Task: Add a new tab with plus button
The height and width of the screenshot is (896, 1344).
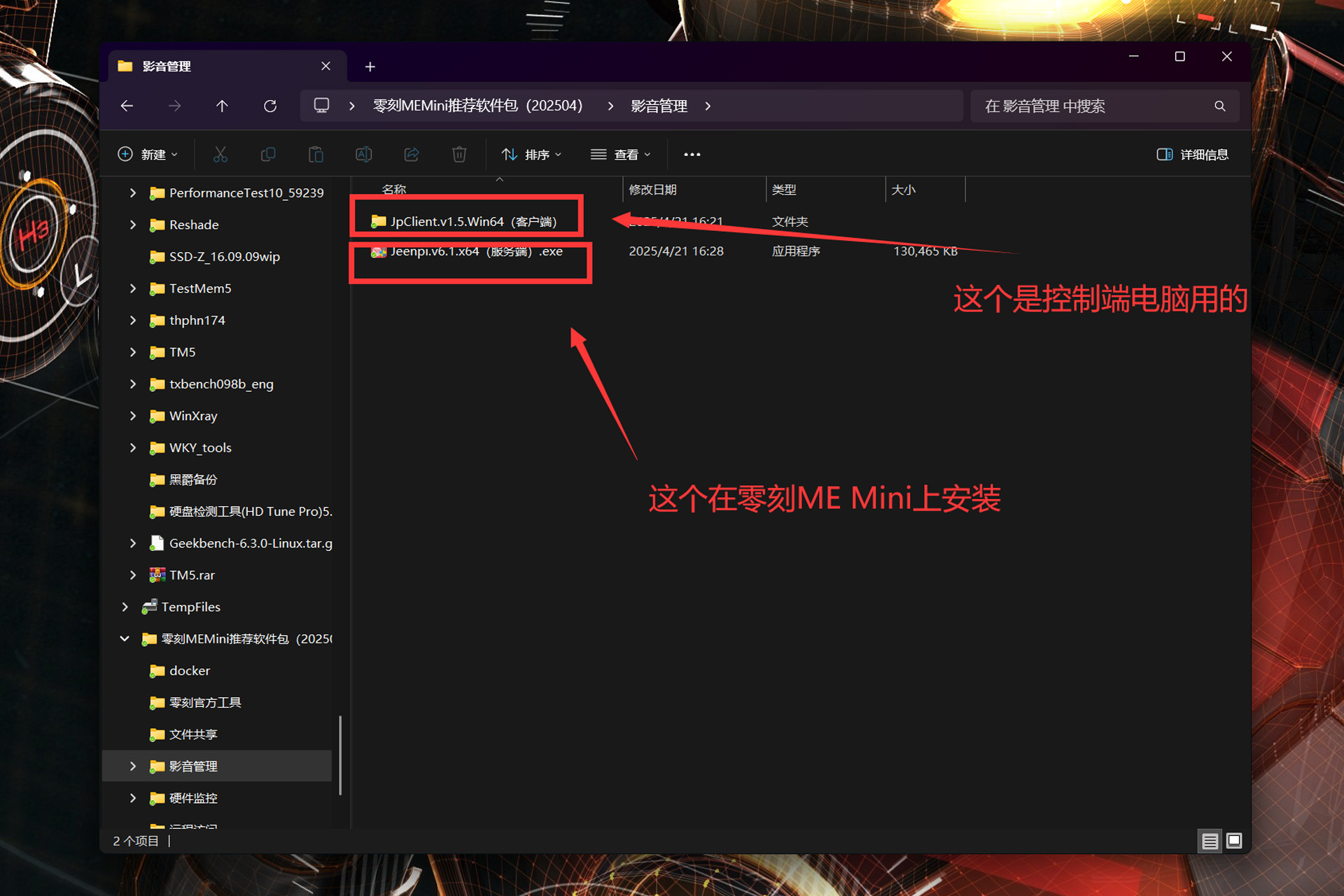Action: pyautogui.click(x=370, y=66)
